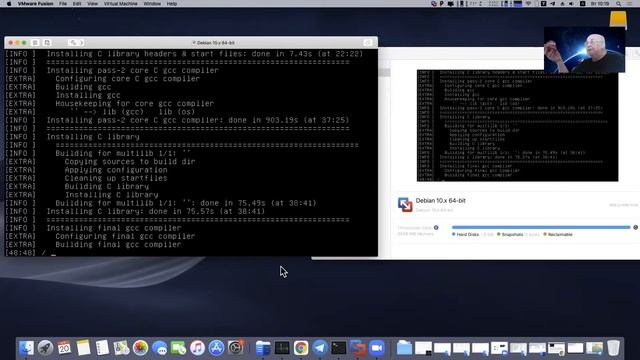This screenshot has height=360, width=640.
Task: Open the File menu
Action: (x=62, y=4)
